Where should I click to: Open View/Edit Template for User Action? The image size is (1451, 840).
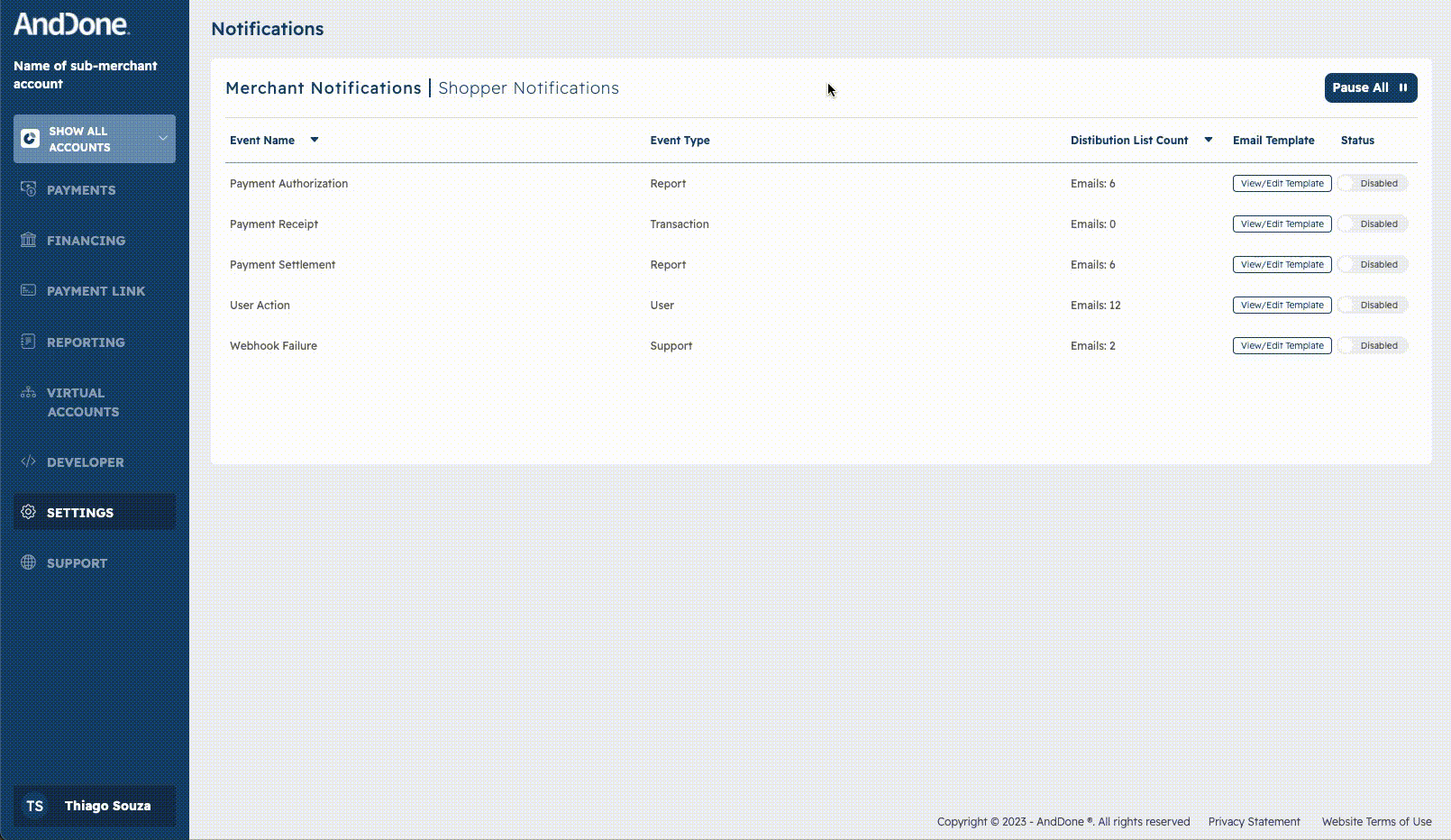click(1282, 305)
